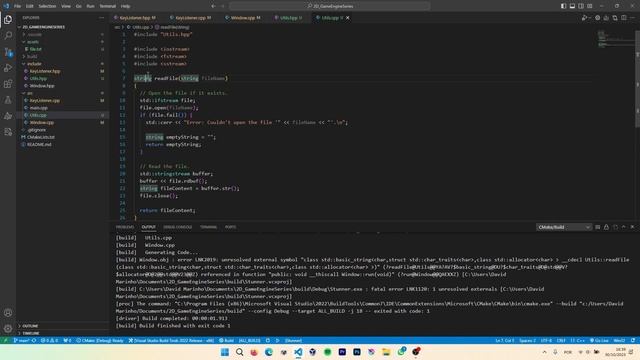This screenshot has height=360, width=640.
Task: Switch to Ports panel tab
Action: click(x=230, y=227)
